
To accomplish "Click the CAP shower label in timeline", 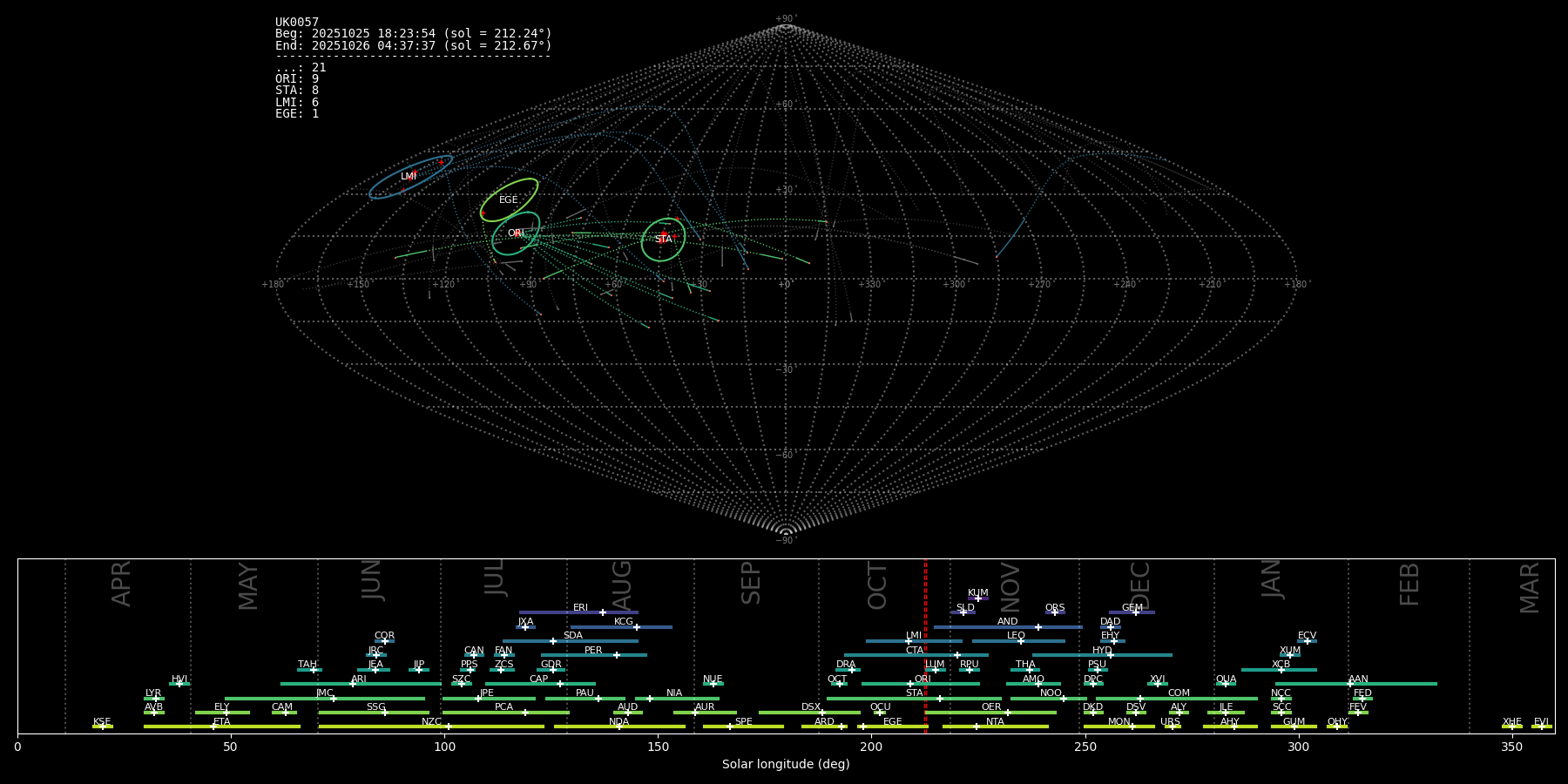I will [x=539, y=679].
